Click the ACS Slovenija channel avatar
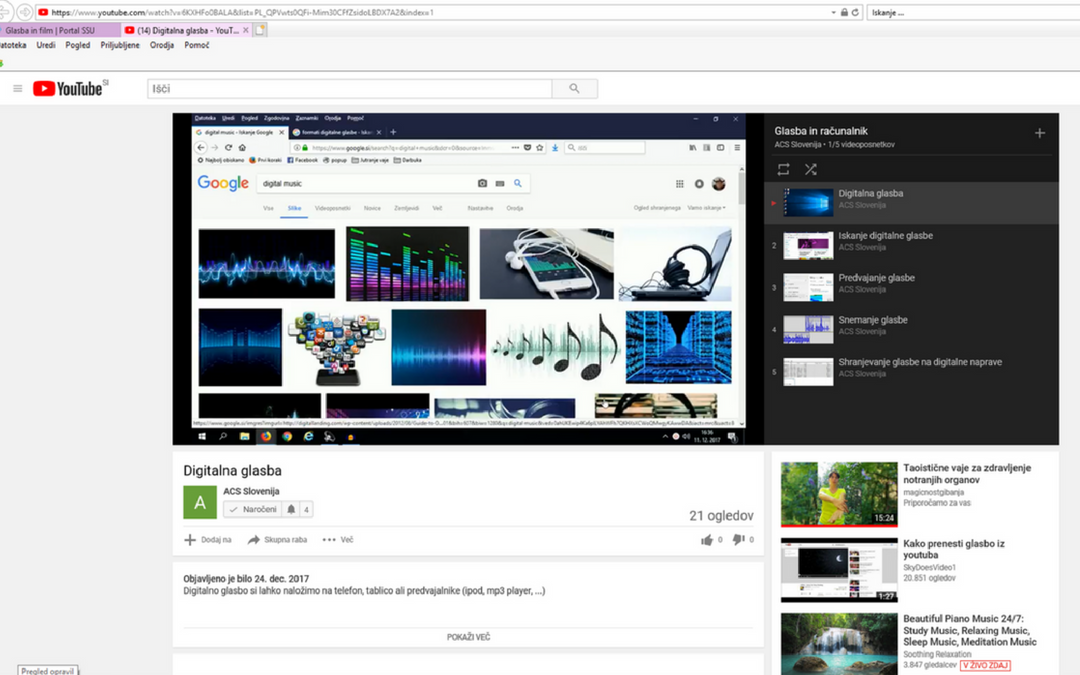 click(200, 502)
